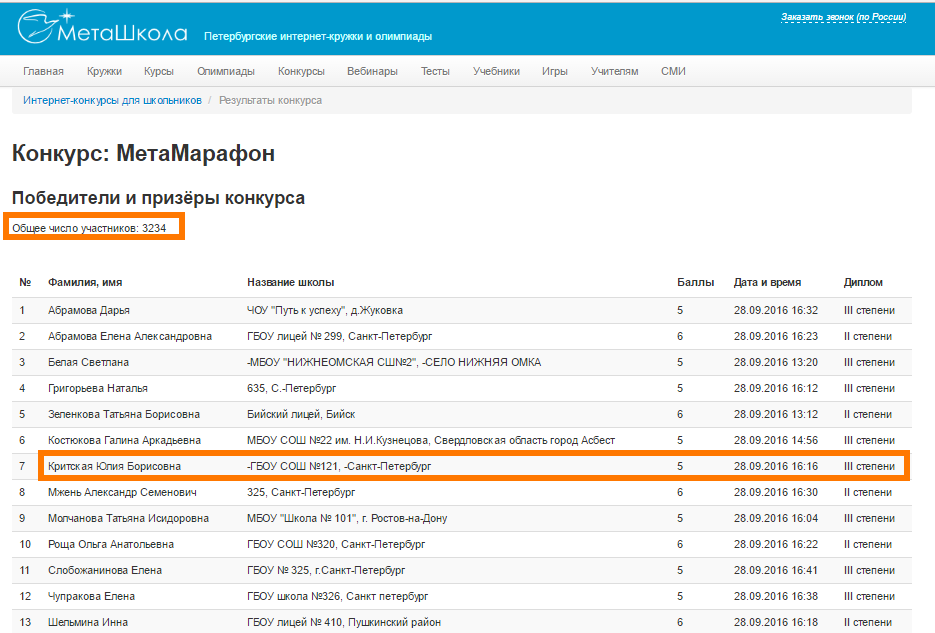Click school cell ЧОУ "Путь к успеху", д.Жуковка
The image size is (935, 633).
[325, 310]
